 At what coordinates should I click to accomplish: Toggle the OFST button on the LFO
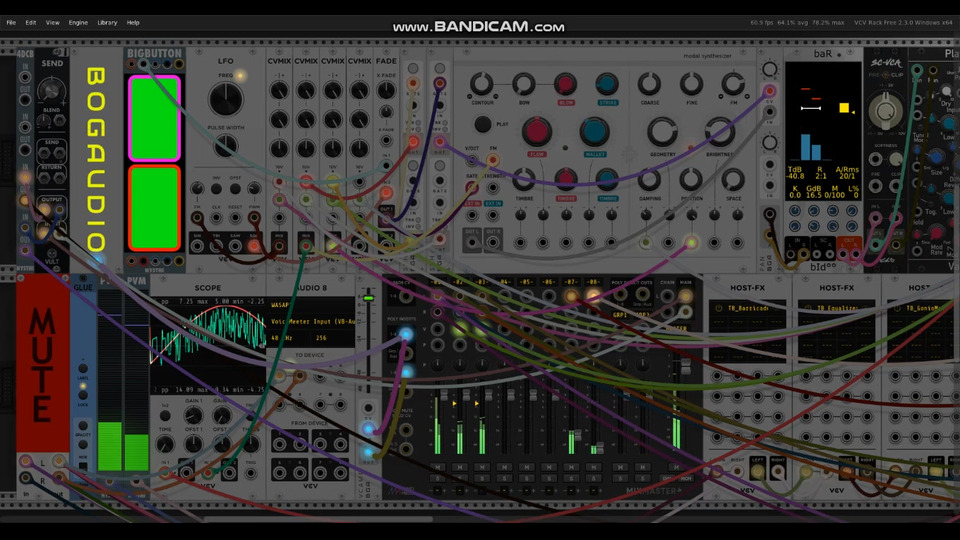point(235,189)
